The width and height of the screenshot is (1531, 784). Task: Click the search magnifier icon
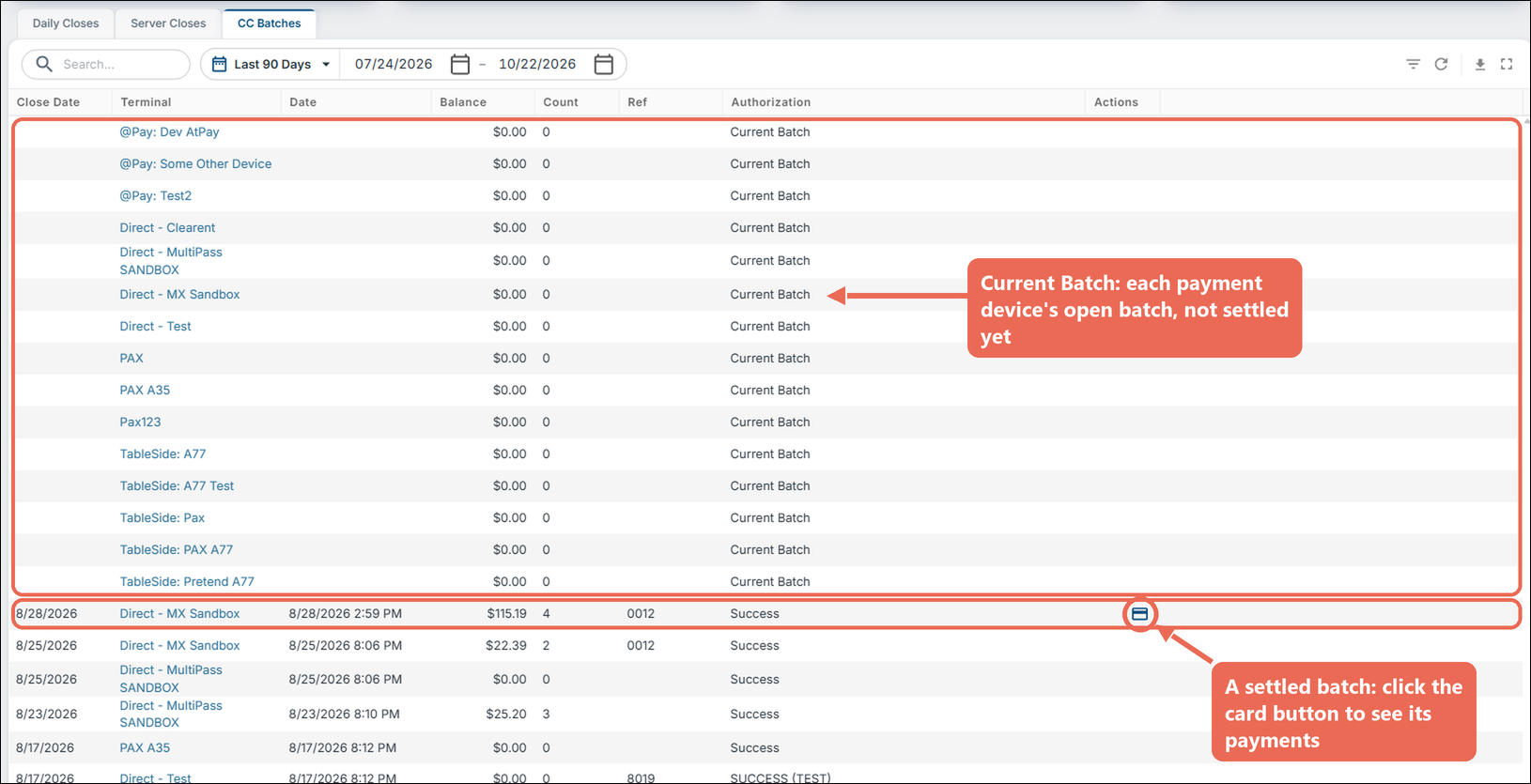(x=44, y=64)
